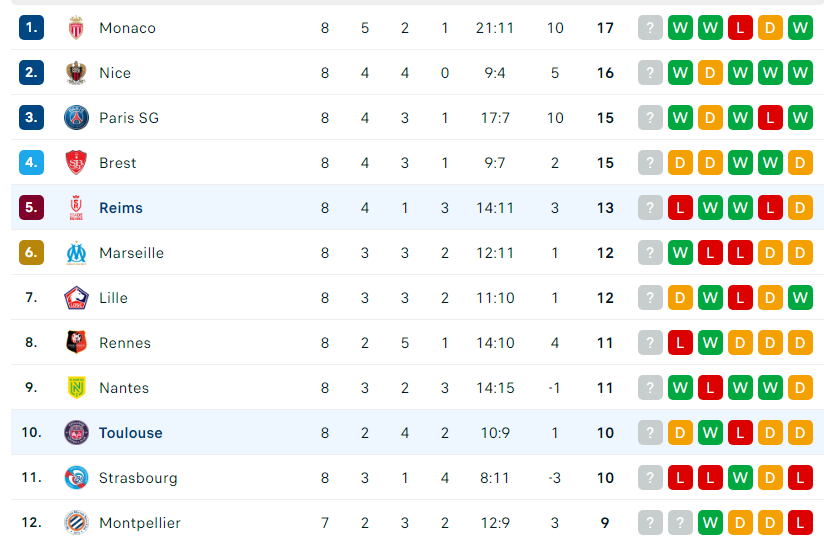Open the Montpellier team name

140,522
